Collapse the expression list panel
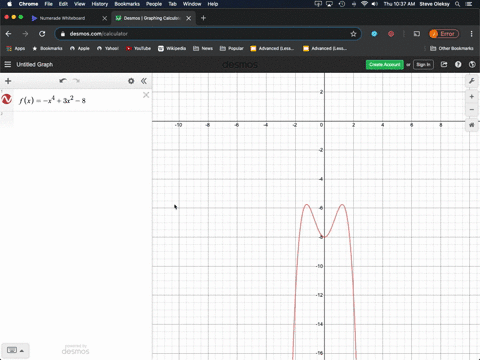Image resolution: width=480 pixels, height=360 pixels. tap(144, 81)
